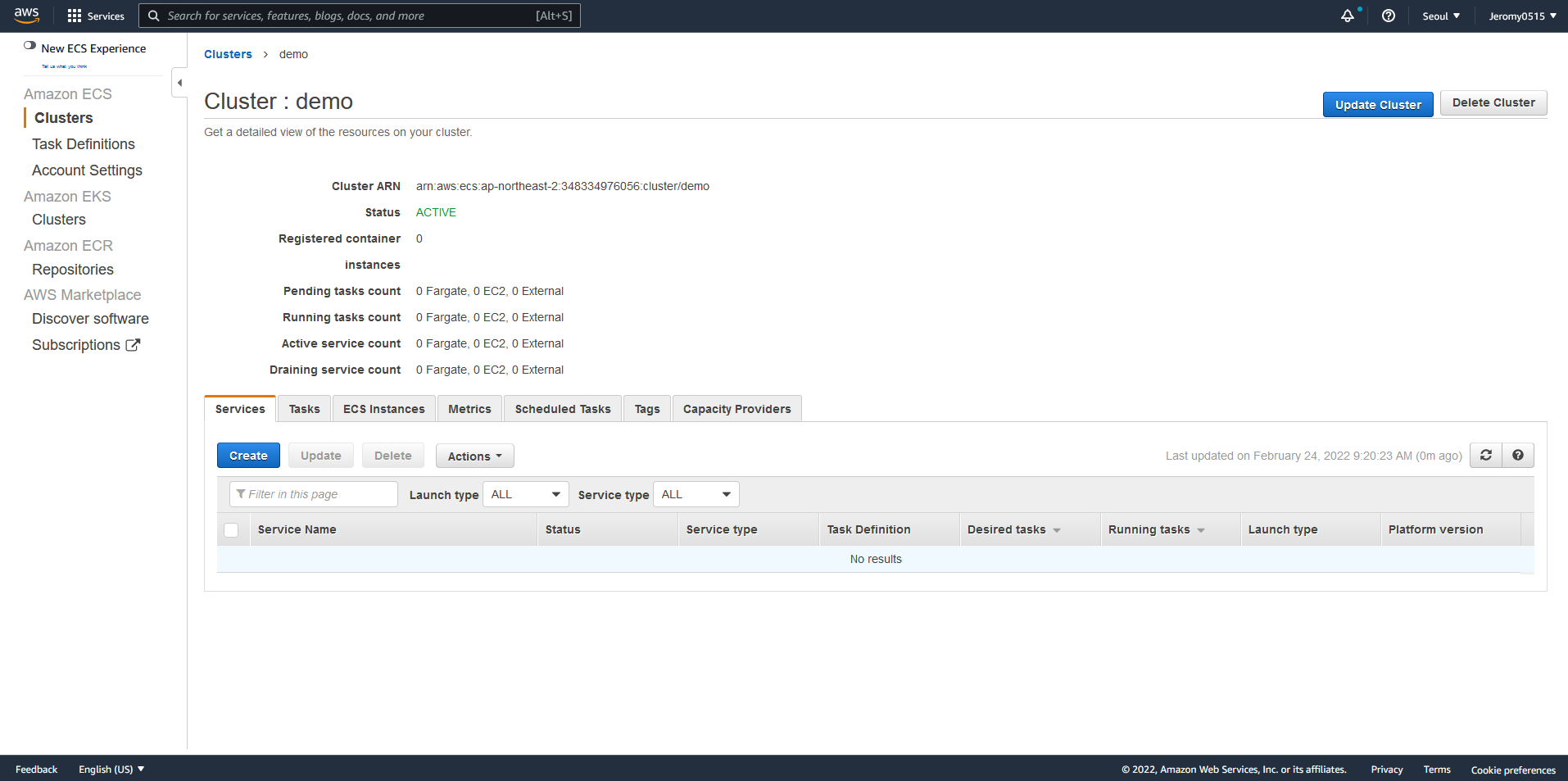This screenshot has height=781, width=1568.
Task: Open the help question mark icon
Action: pos(1389,16)
